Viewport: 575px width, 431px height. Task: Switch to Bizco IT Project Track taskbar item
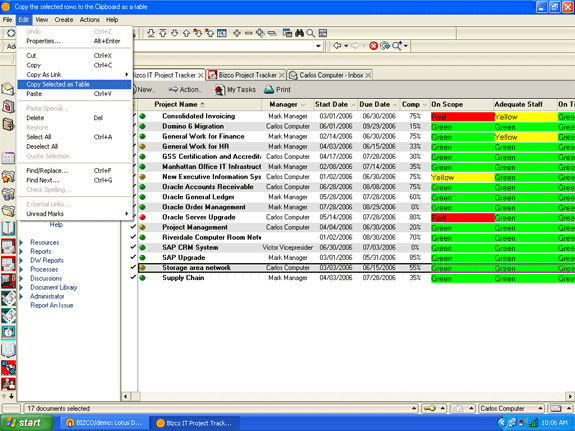coord(195,423)
